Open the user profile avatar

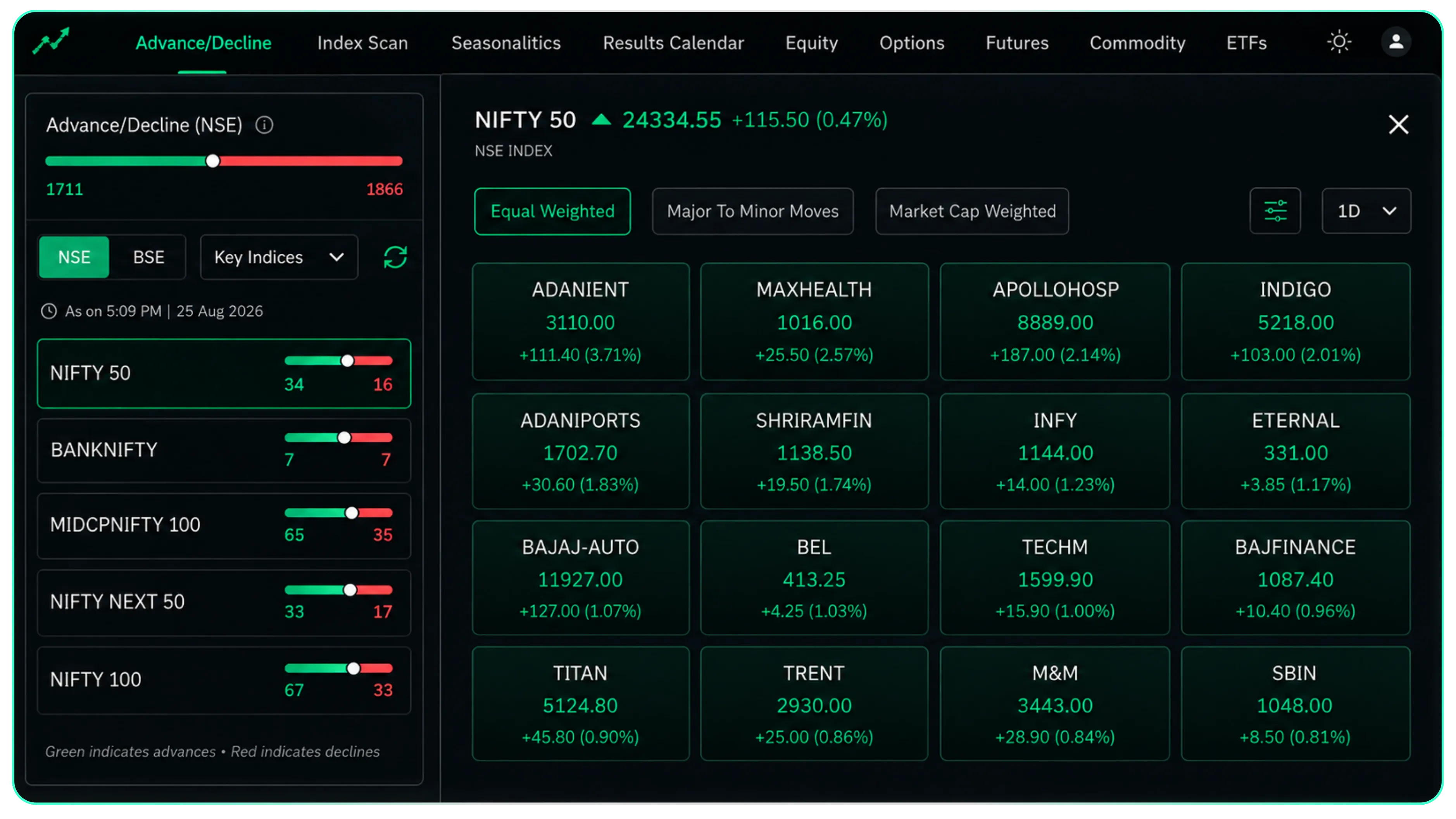pyautogui.click(x=1396, y=42)
